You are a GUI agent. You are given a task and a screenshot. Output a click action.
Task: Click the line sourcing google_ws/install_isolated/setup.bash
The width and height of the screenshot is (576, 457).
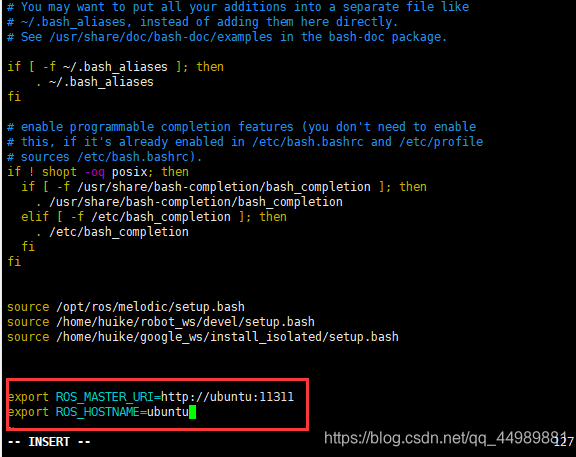pyautogui.click(x=203, y=337)
